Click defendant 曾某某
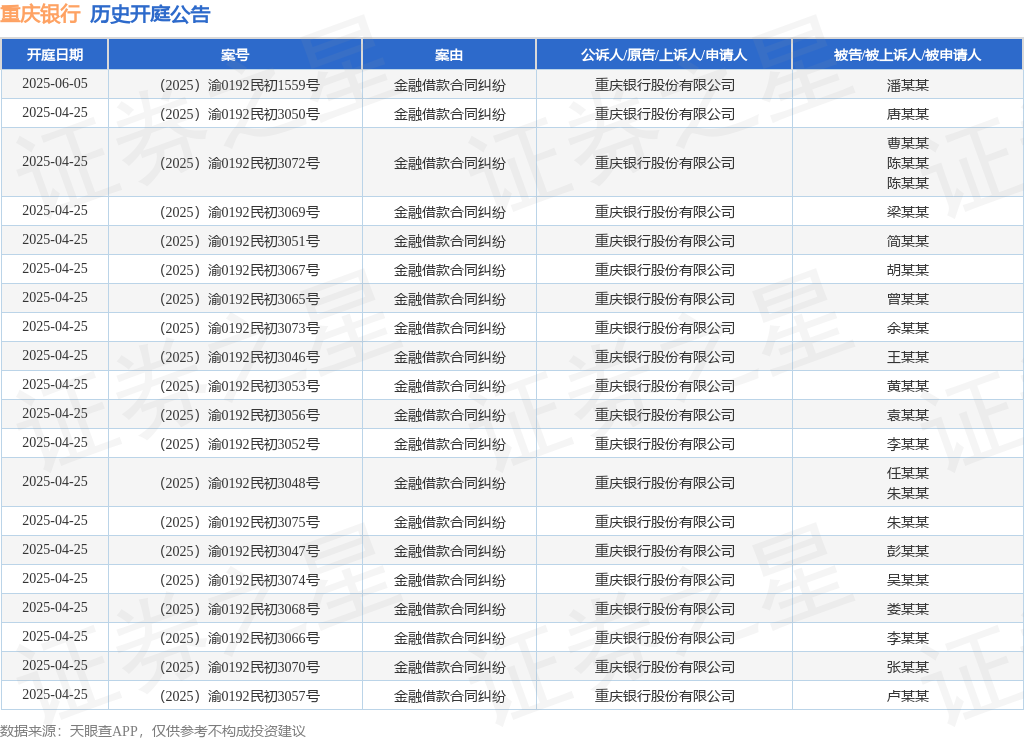The width and height of the screenshot is (1024, 740). [908, 298]
